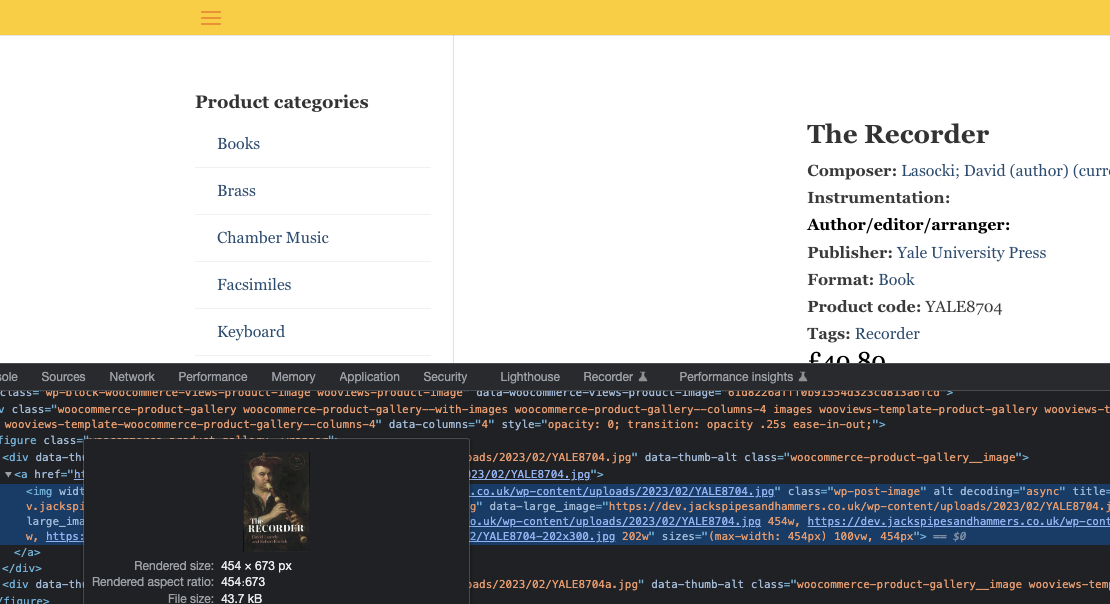
Task: Open the Brass product category
Action: [236, 190]
